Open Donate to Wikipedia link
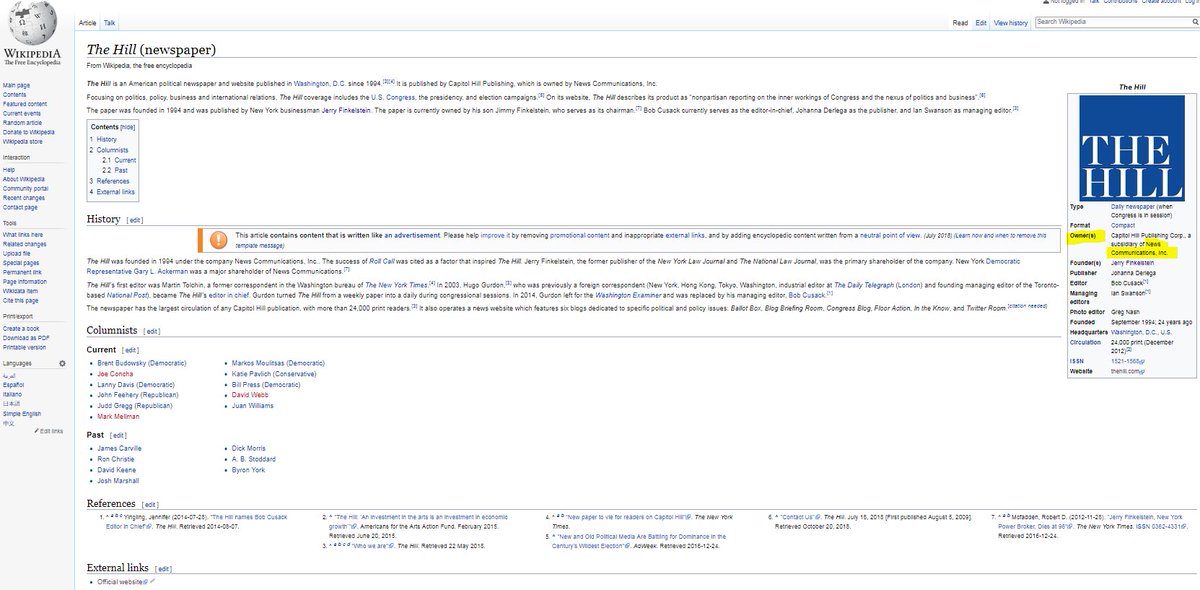This screenshot has width=1200, height=590. coord(29,132)
